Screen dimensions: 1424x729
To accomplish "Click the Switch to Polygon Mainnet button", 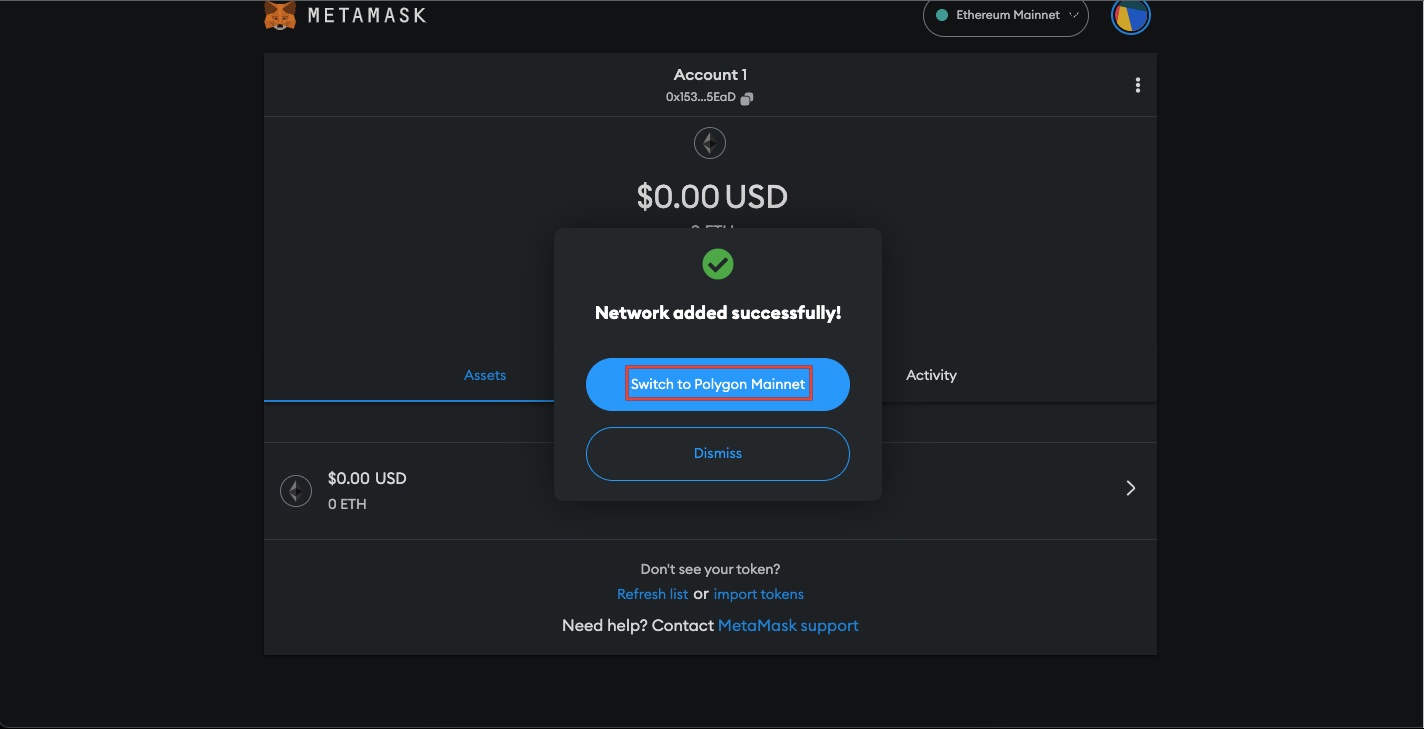I will [717, 383].
